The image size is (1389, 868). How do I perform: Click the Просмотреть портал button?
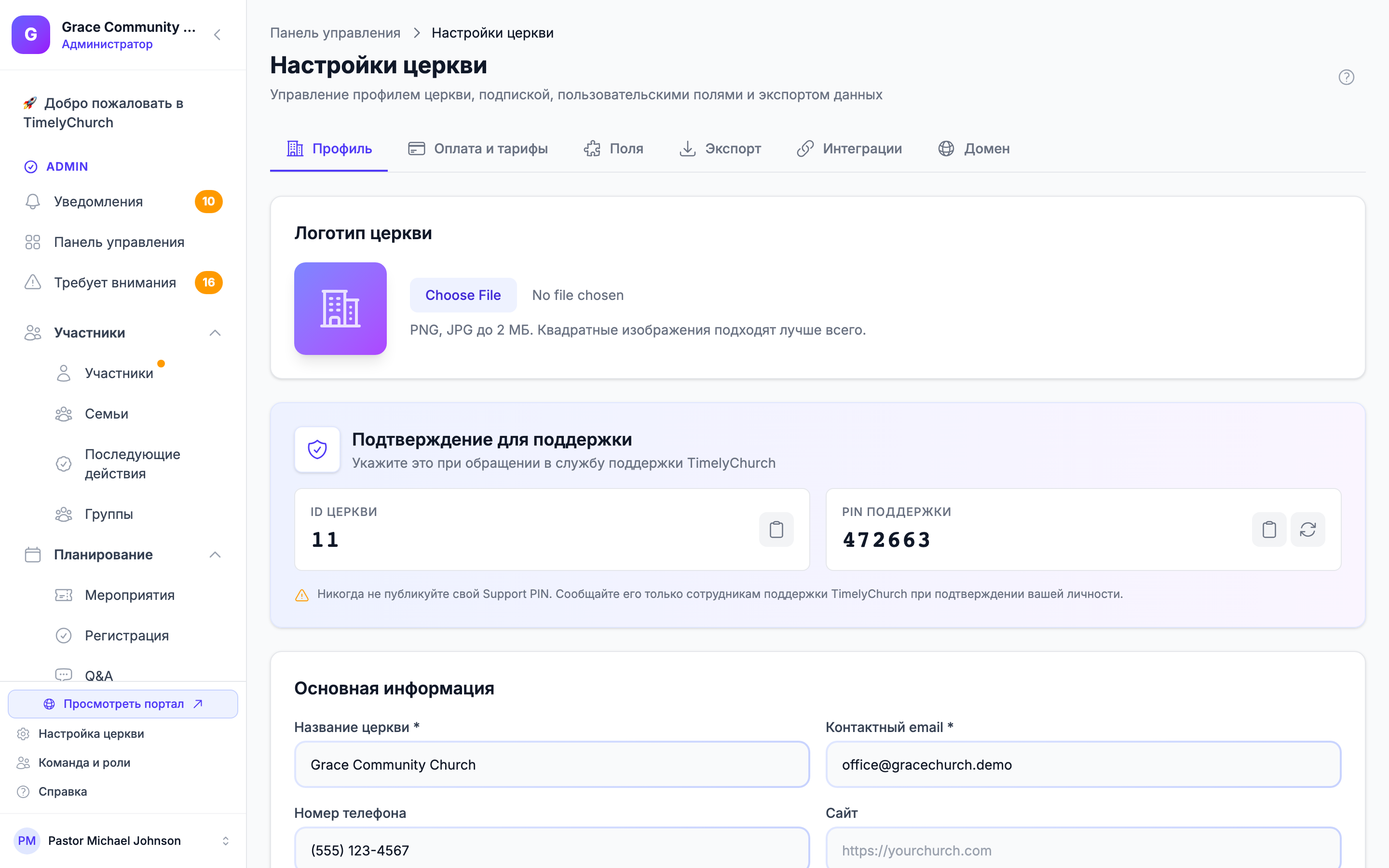tap(123, 704)
